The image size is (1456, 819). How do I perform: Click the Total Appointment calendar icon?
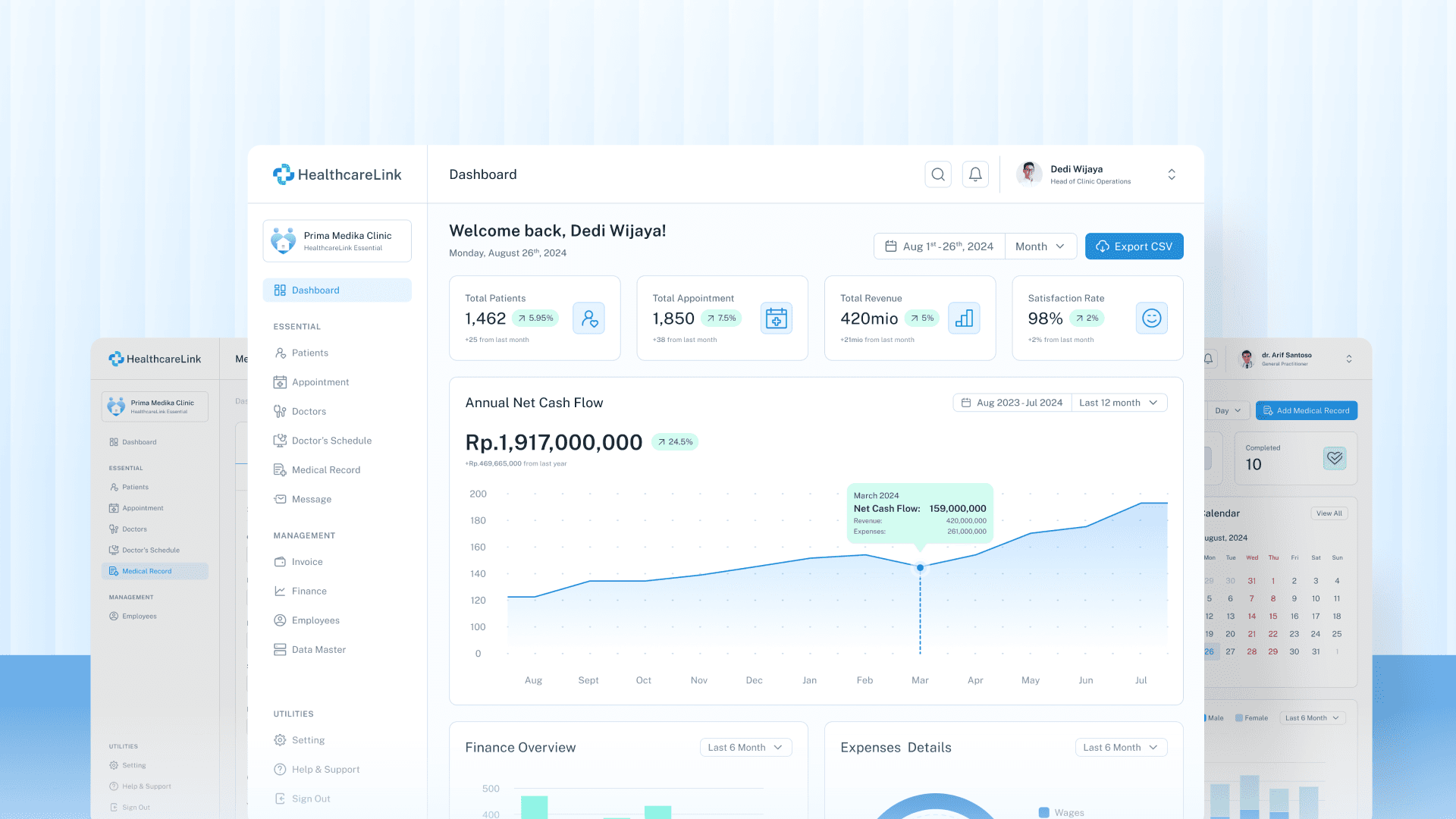[x=776, y=318]
